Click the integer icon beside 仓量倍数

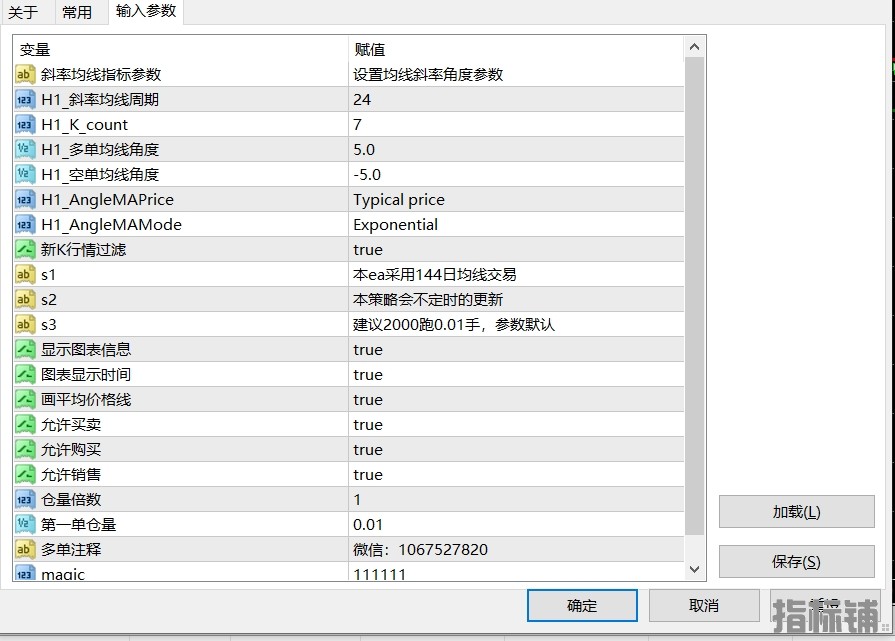click(25, 499)
